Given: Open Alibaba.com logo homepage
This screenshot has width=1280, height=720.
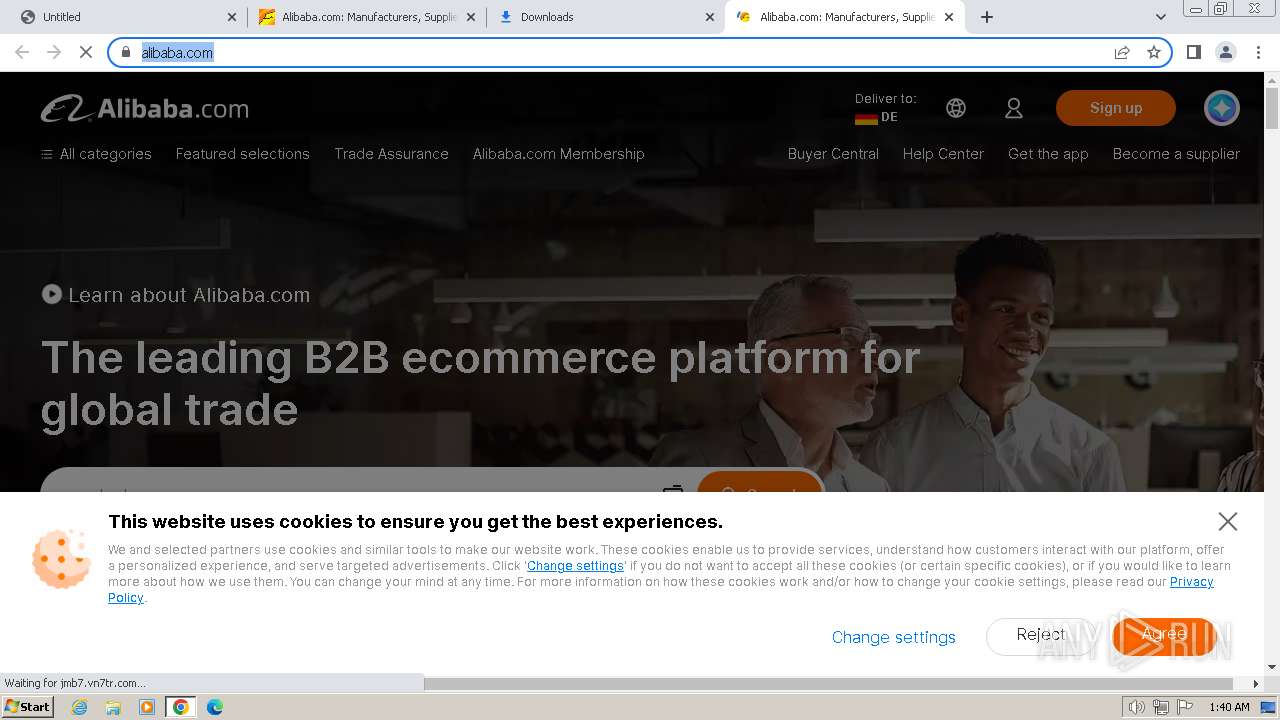Looking at the screenshot, I should click(145, 108).
